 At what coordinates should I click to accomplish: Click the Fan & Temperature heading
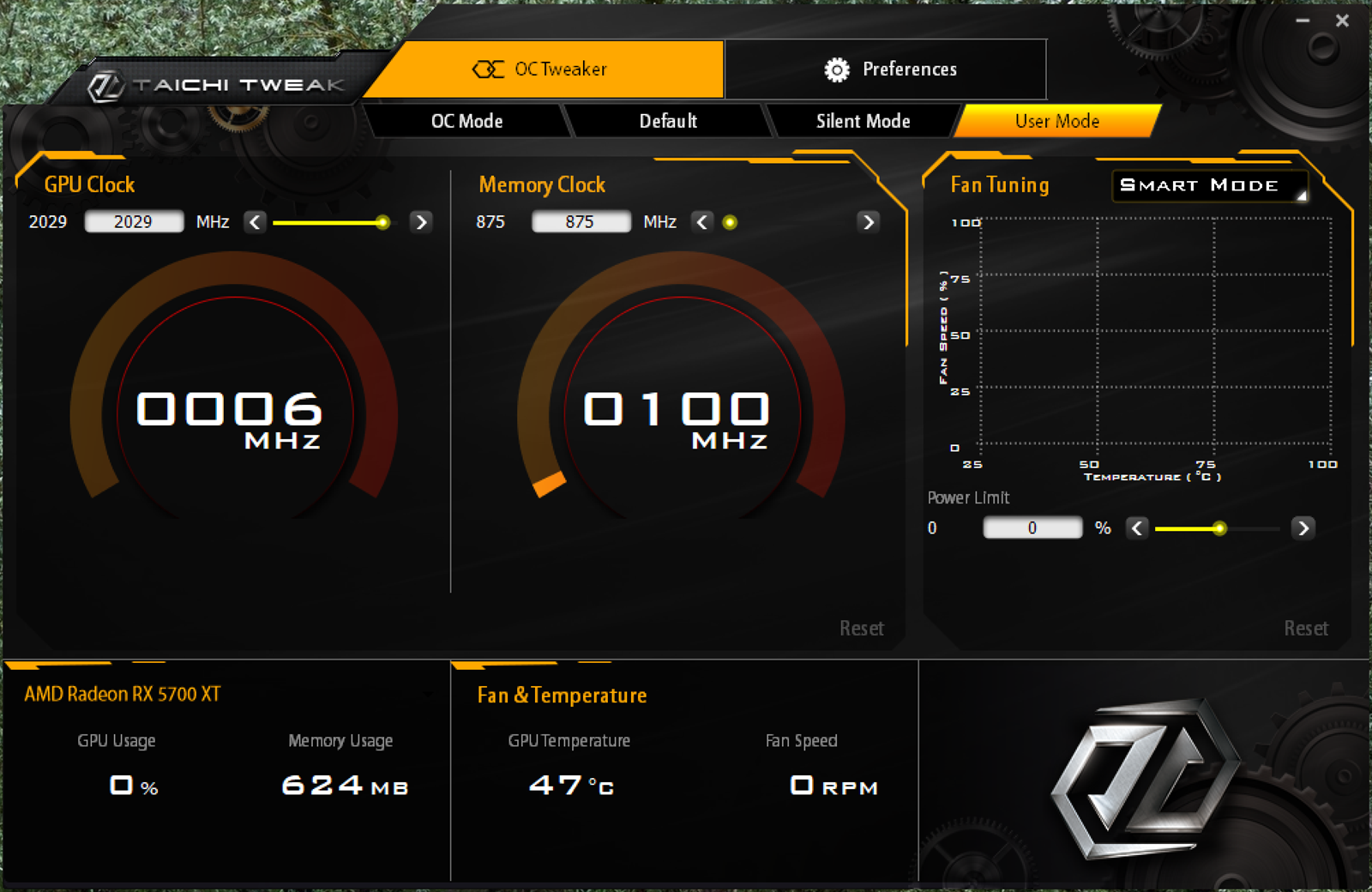(562, 696)
